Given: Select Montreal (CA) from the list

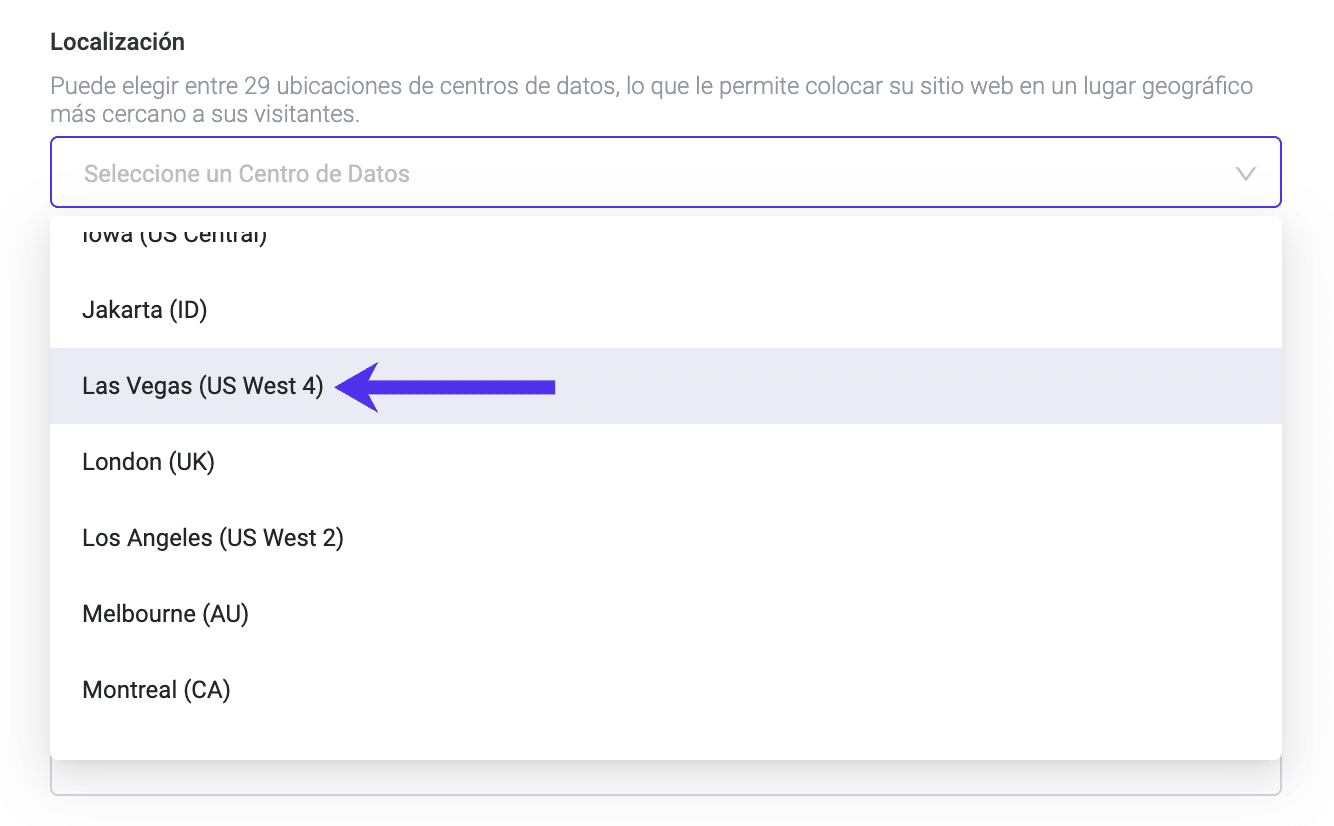Looking at the screenshot, I should click(x=156, y=690).
